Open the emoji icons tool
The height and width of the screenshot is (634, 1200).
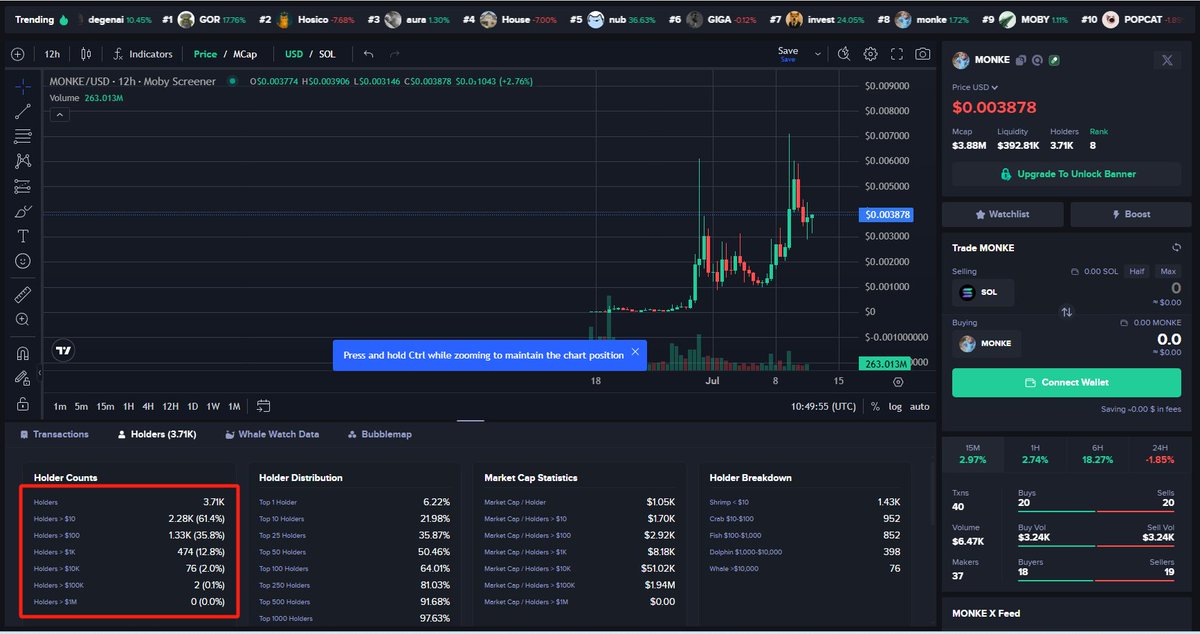[22, 261]
